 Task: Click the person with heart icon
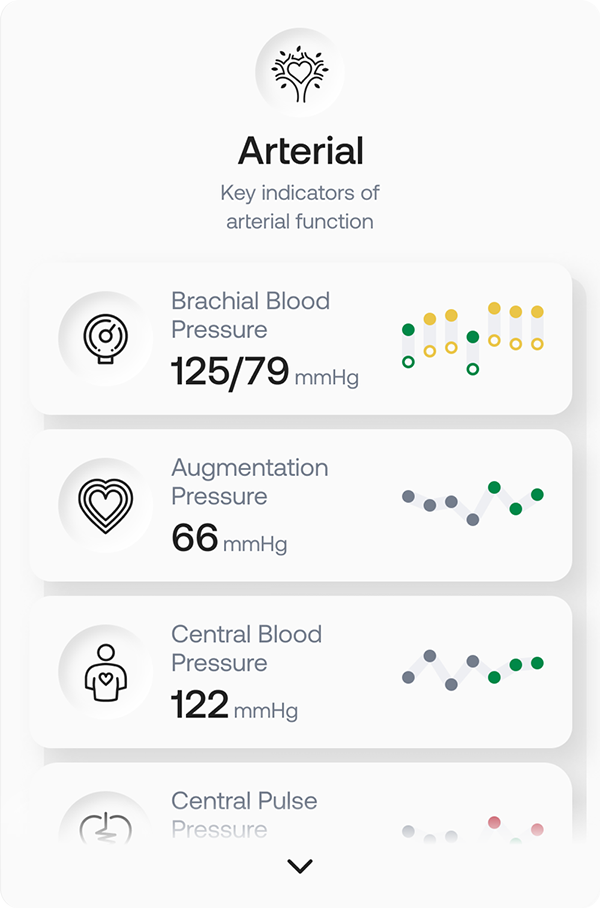[x=105, y=672]
